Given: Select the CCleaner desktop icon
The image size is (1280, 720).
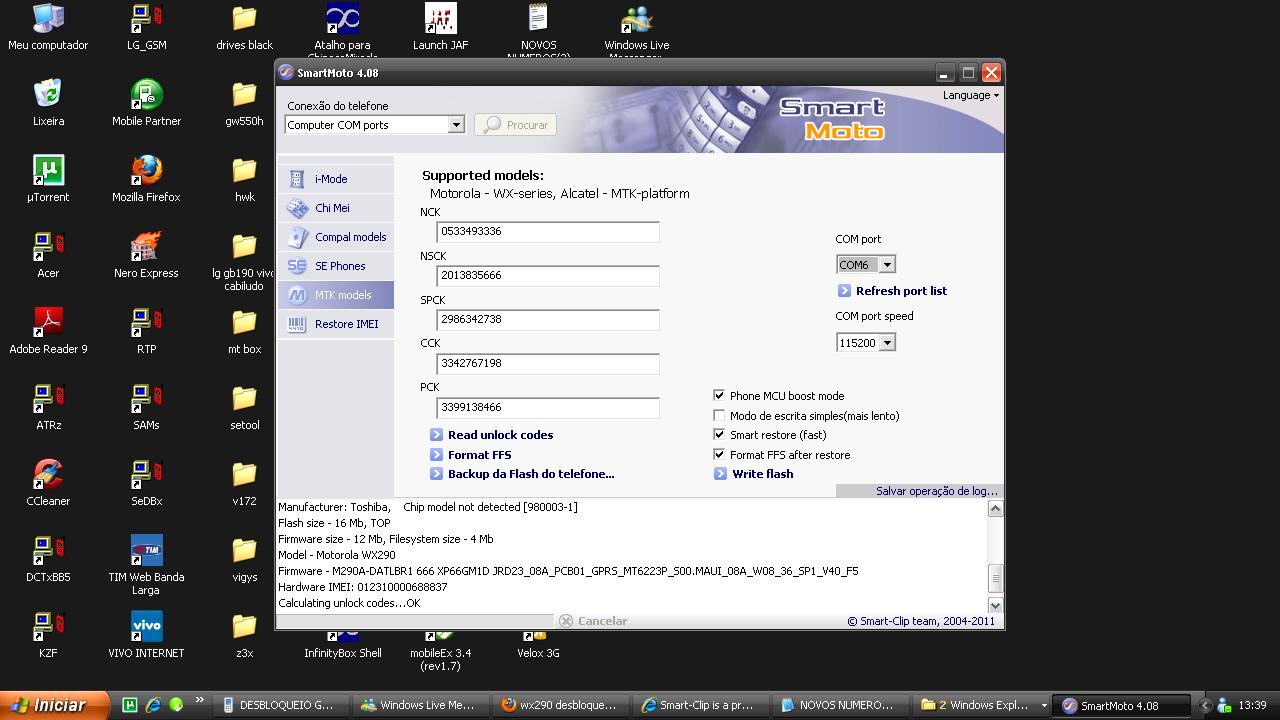Looking at the screenshot, I should pos(48,483).
